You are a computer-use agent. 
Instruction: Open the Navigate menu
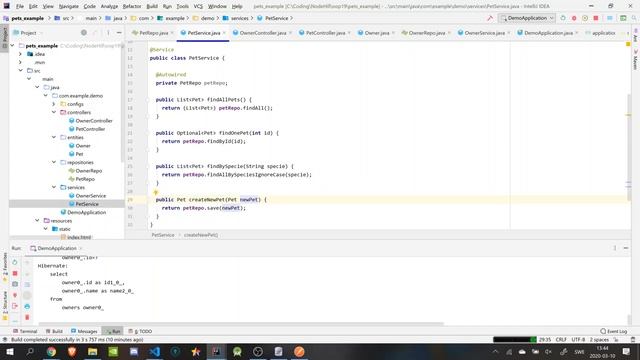[x=69, y=6]
